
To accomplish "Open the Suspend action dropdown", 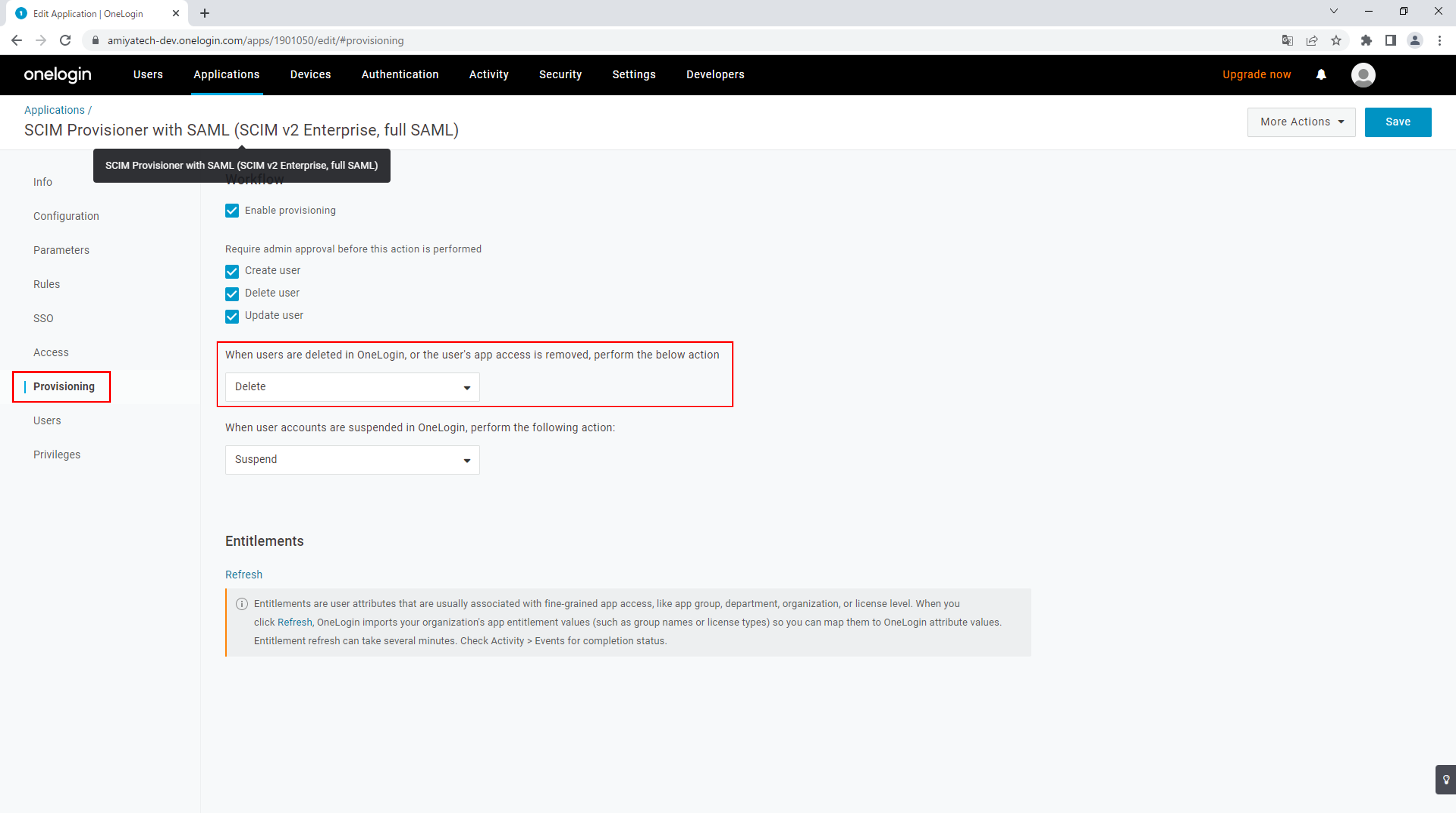I will [352, 460].
